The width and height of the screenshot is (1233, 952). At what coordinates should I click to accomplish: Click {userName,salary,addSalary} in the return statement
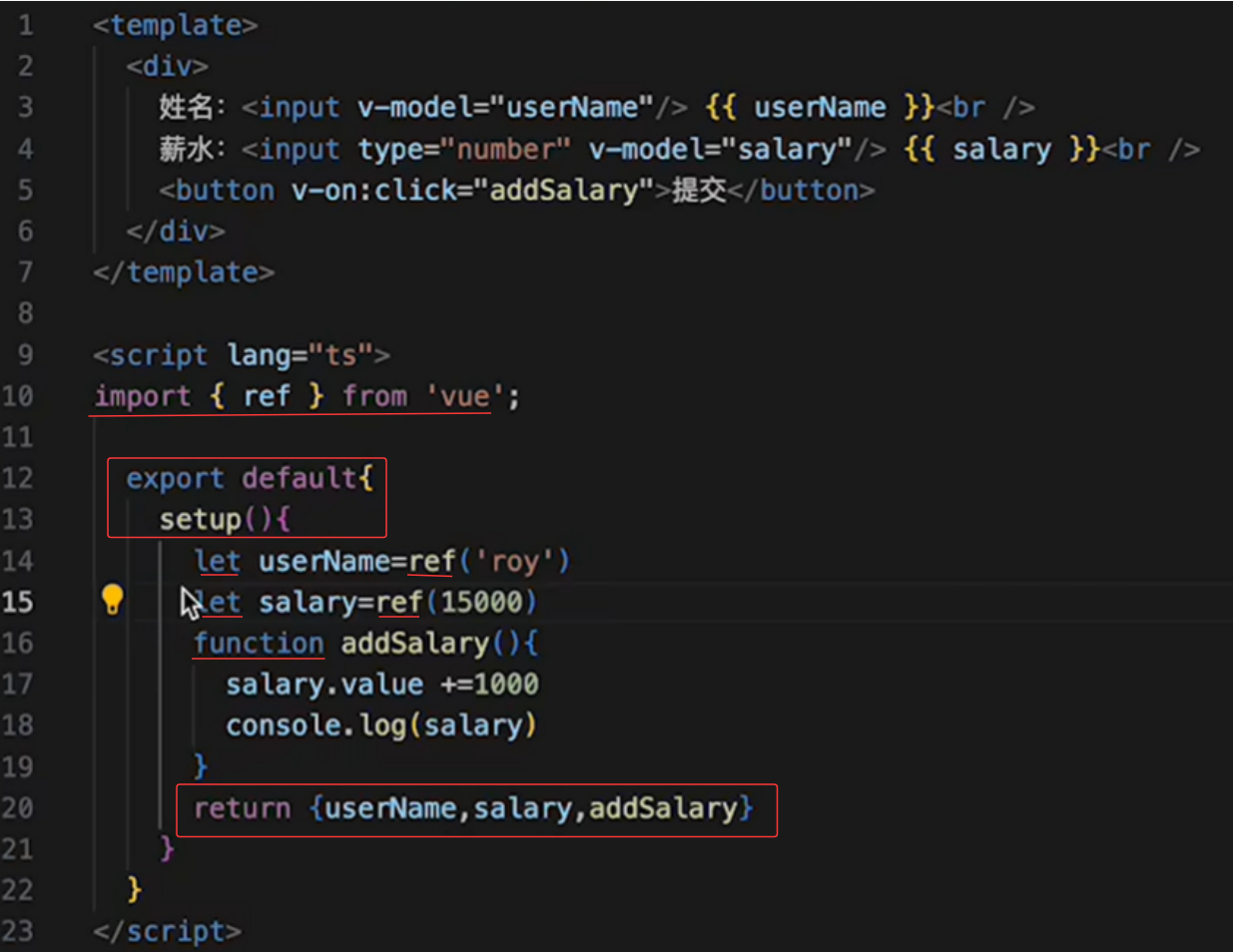point(531,807)
